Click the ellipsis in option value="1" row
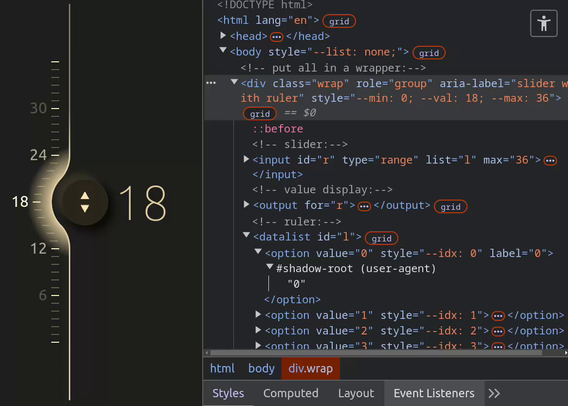 [498, 316]
